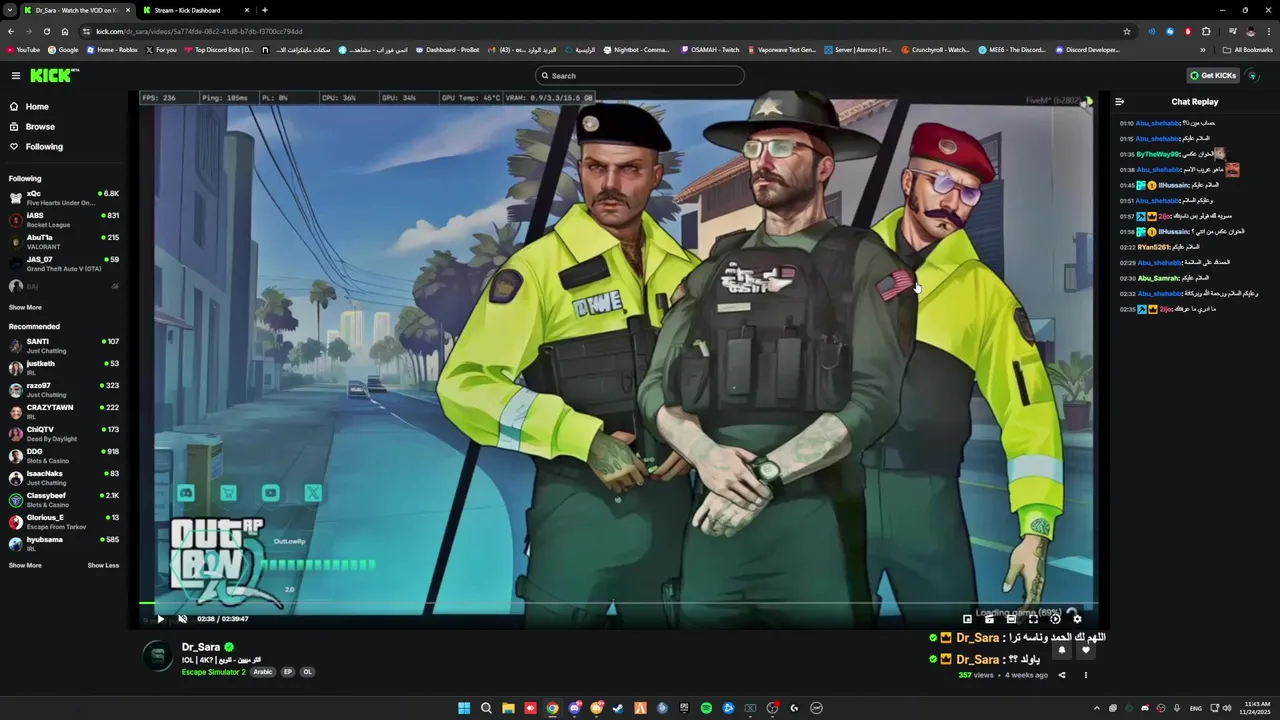Open browser home page
Viewport: 1280px width, 720px height.
click(x=65, y=31)
